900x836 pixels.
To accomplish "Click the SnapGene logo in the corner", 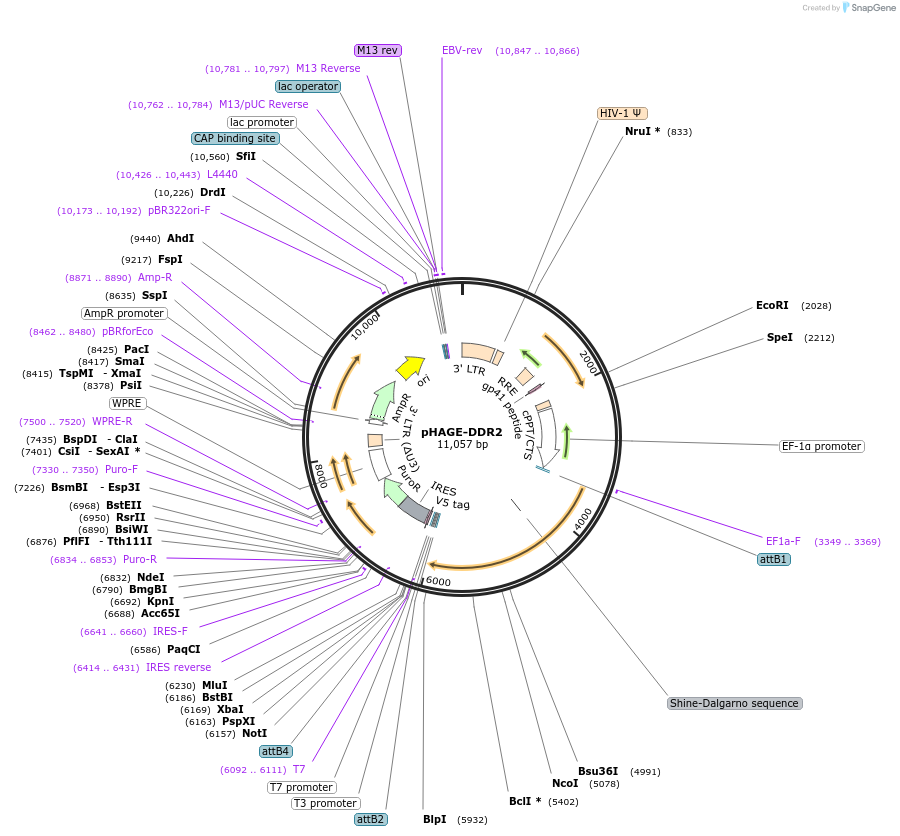I will tap(868, 8).
